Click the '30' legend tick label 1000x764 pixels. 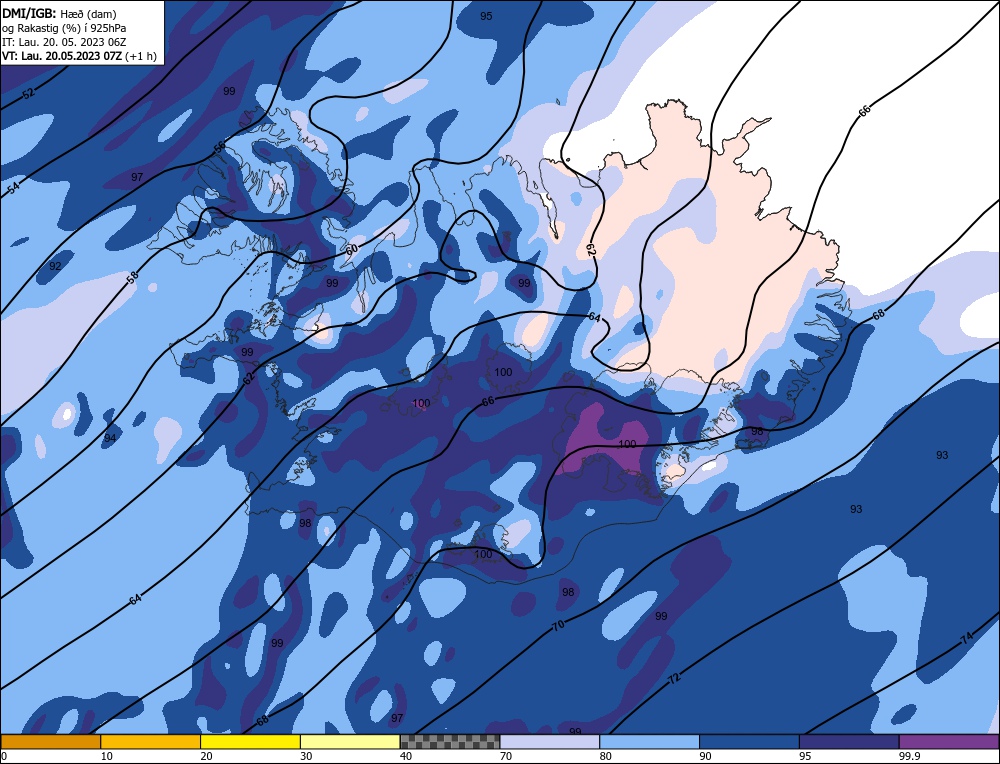[x=307, y=756]
